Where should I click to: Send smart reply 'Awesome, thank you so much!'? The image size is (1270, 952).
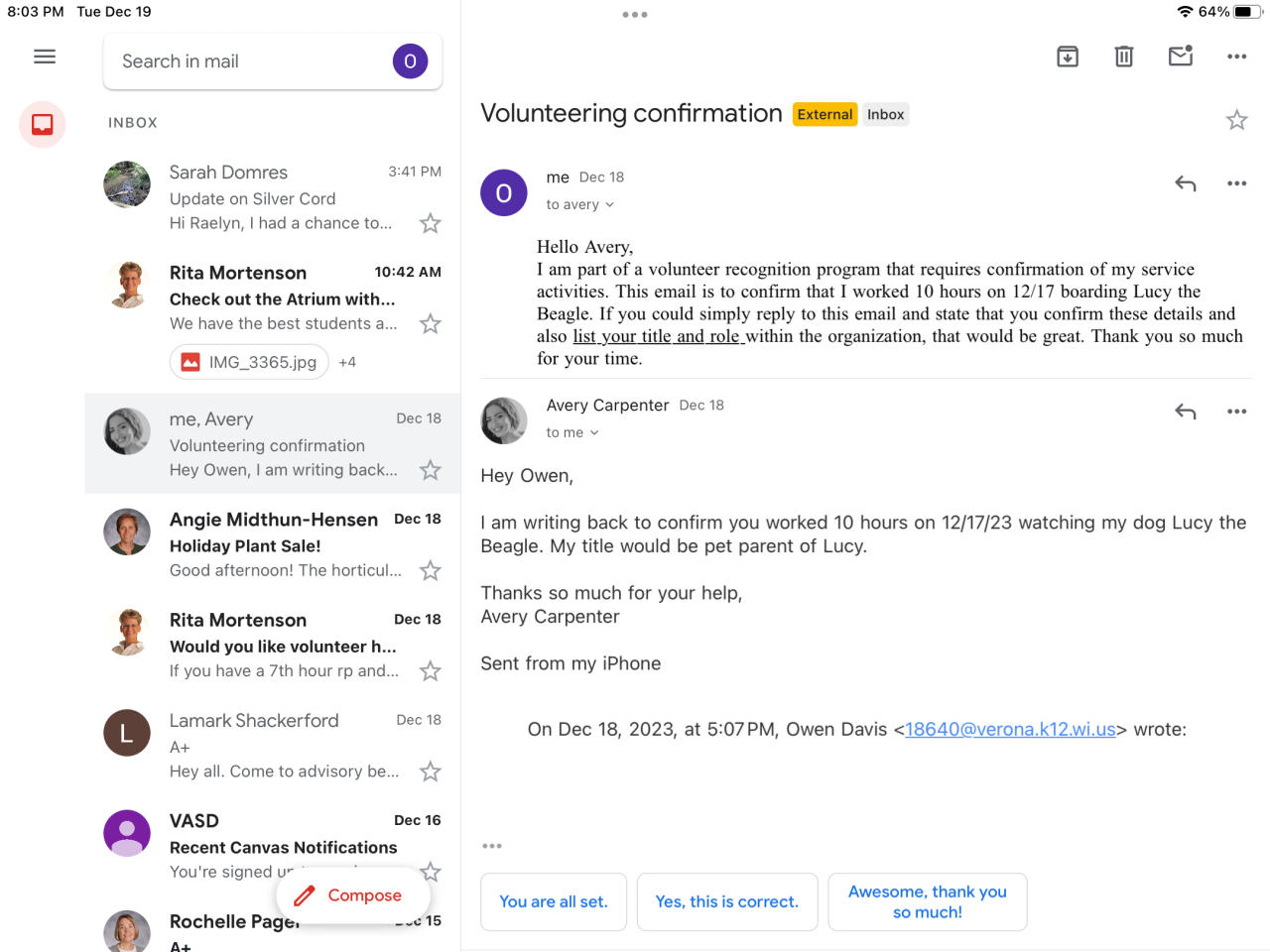[x=928, y=901]
